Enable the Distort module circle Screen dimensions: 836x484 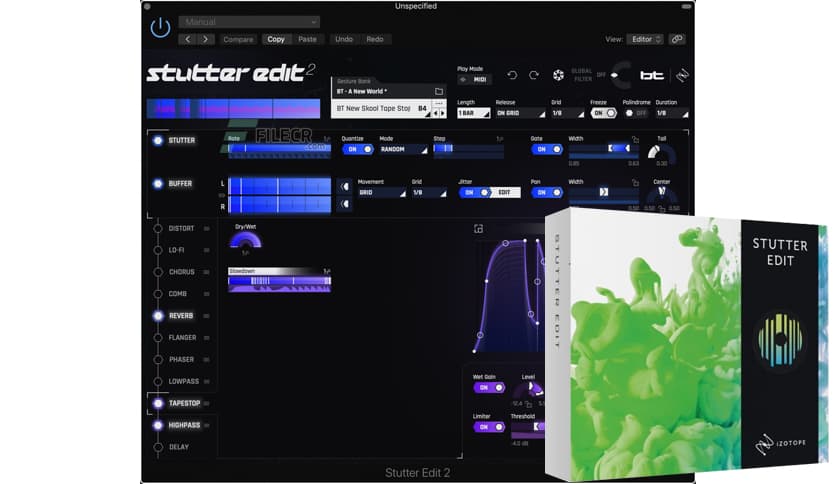(x=158, y=229)
